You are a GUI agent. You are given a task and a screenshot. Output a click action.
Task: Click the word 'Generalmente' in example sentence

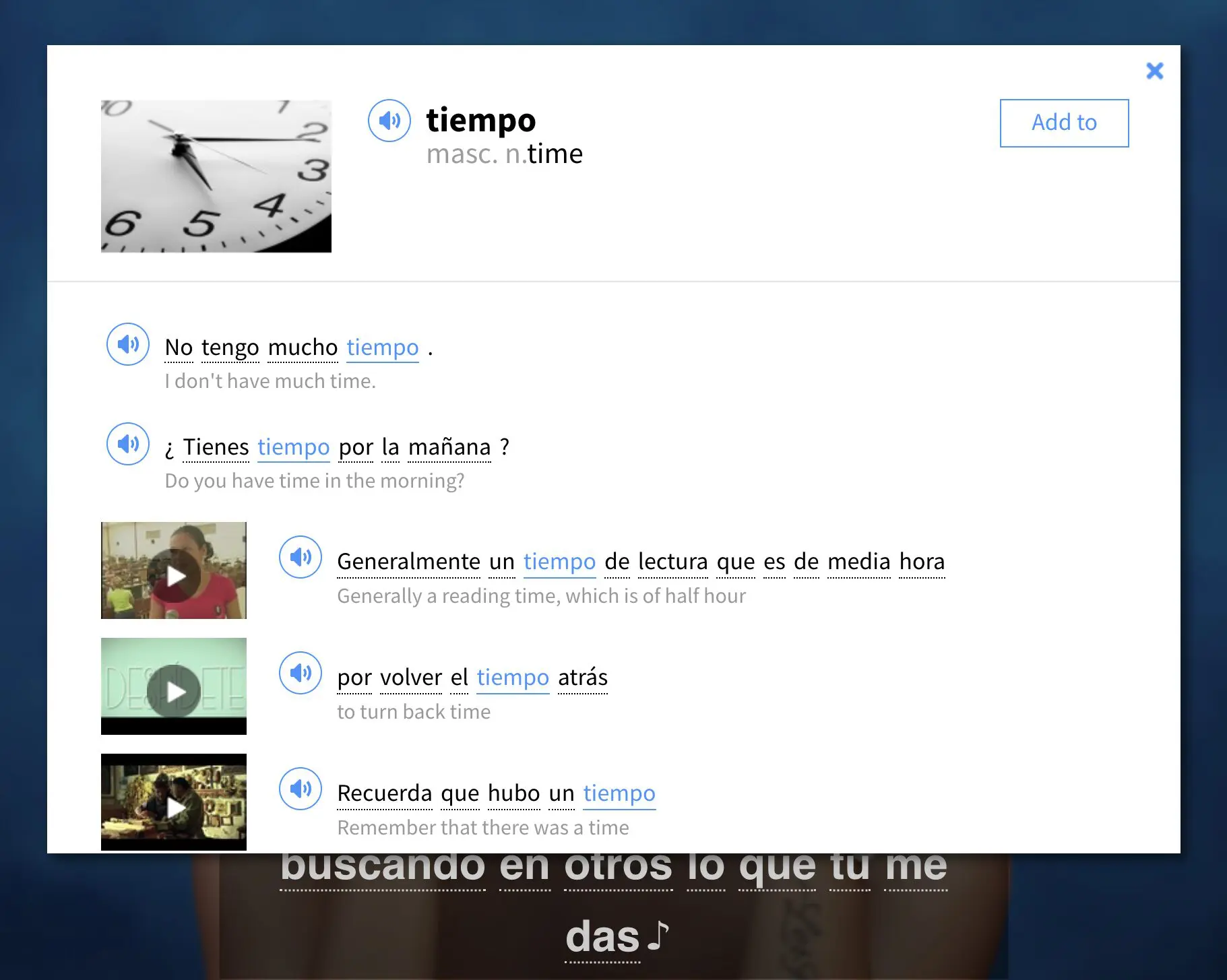coord(408,562)
